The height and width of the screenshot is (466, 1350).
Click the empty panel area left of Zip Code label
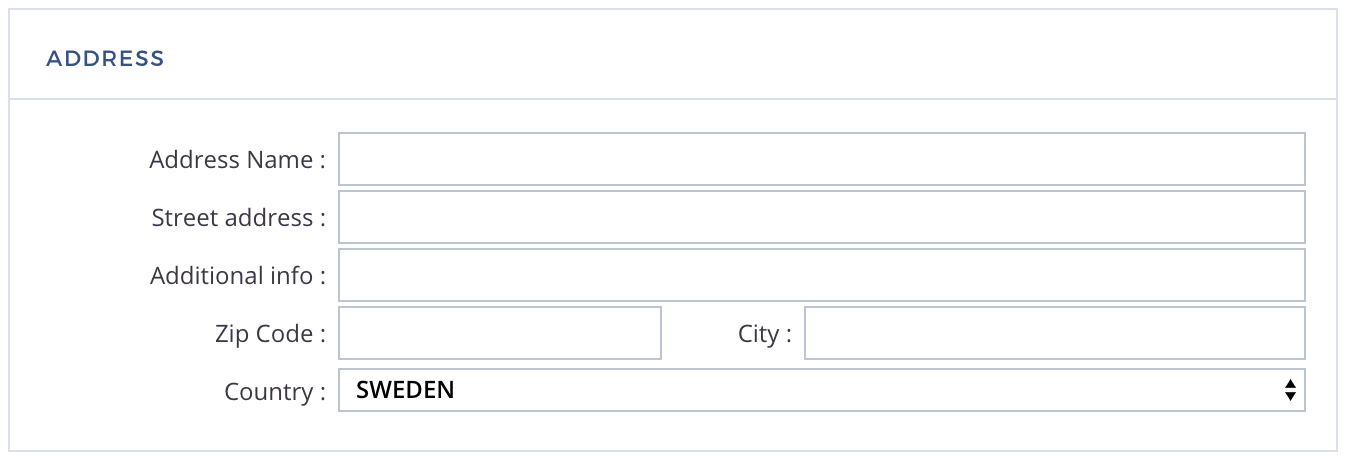click(x=110, y=333)
